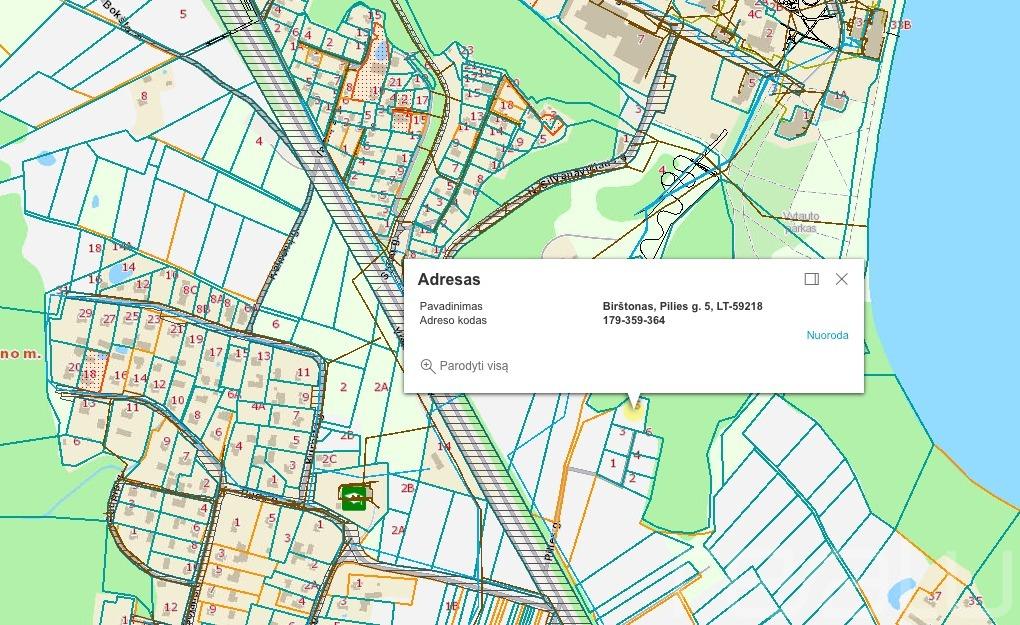Select address code 179-359-364
1020x625 pixels.
[634, 321]
